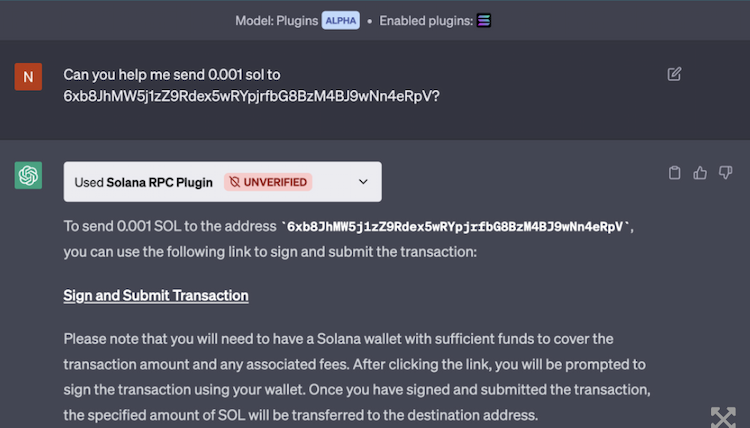Open the Model: Plugins selector
Screen dimensions: 750x428
pos(276,20)
